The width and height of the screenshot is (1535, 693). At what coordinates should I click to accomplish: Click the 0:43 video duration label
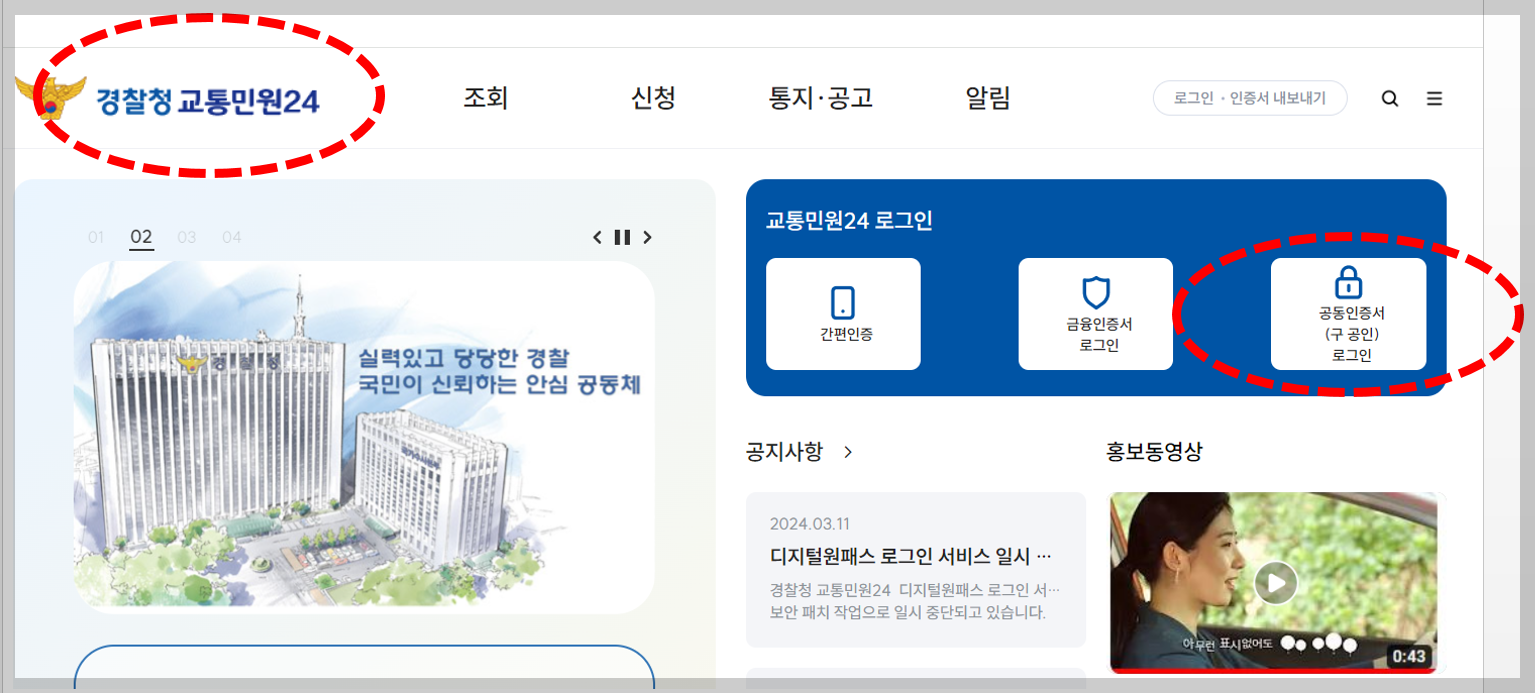click(1408, 657)
